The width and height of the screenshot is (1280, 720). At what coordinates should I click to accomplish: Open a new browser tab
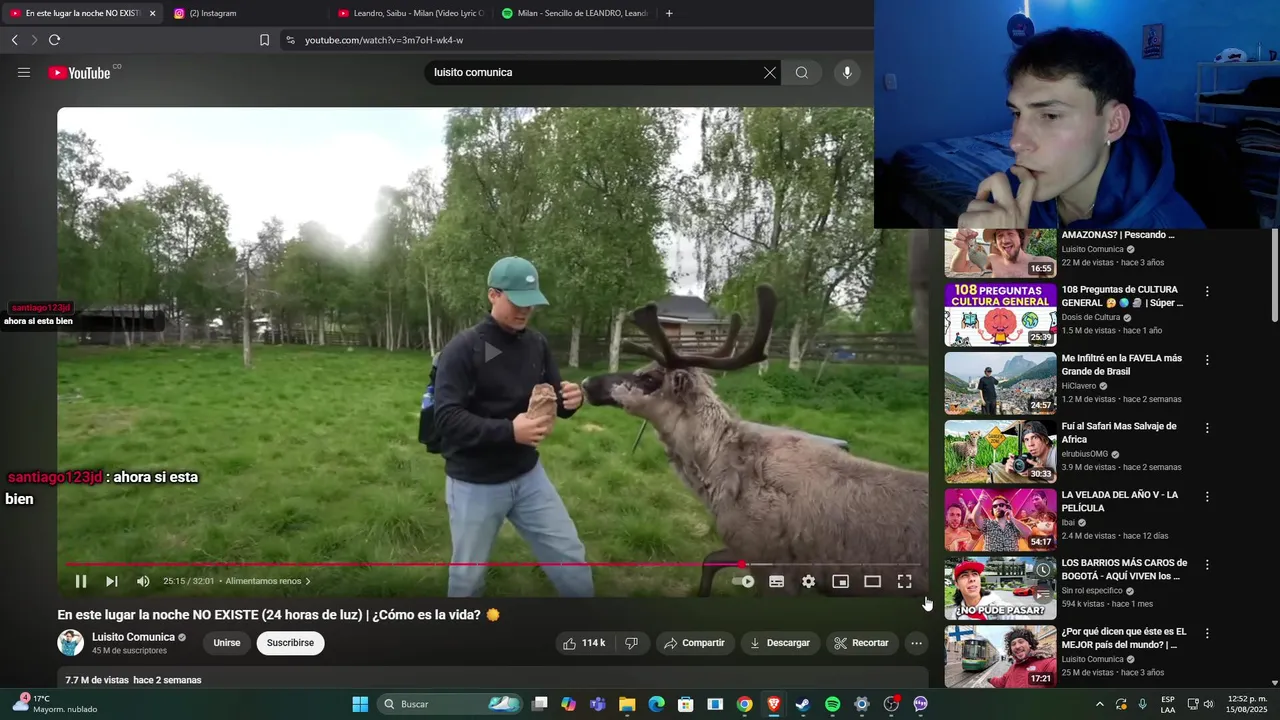click(669, 13)
